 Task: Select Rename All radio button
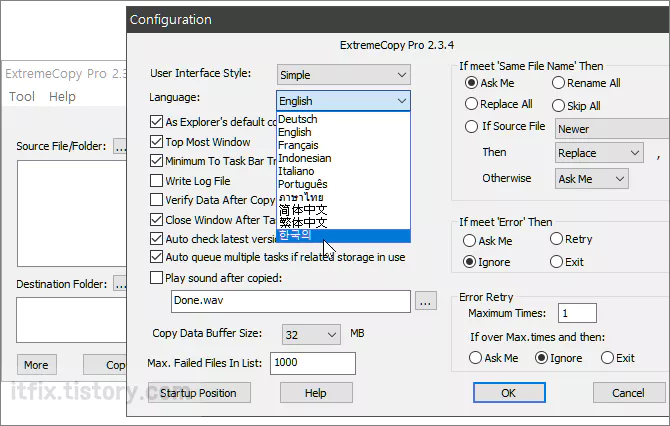tap(558, 83)
